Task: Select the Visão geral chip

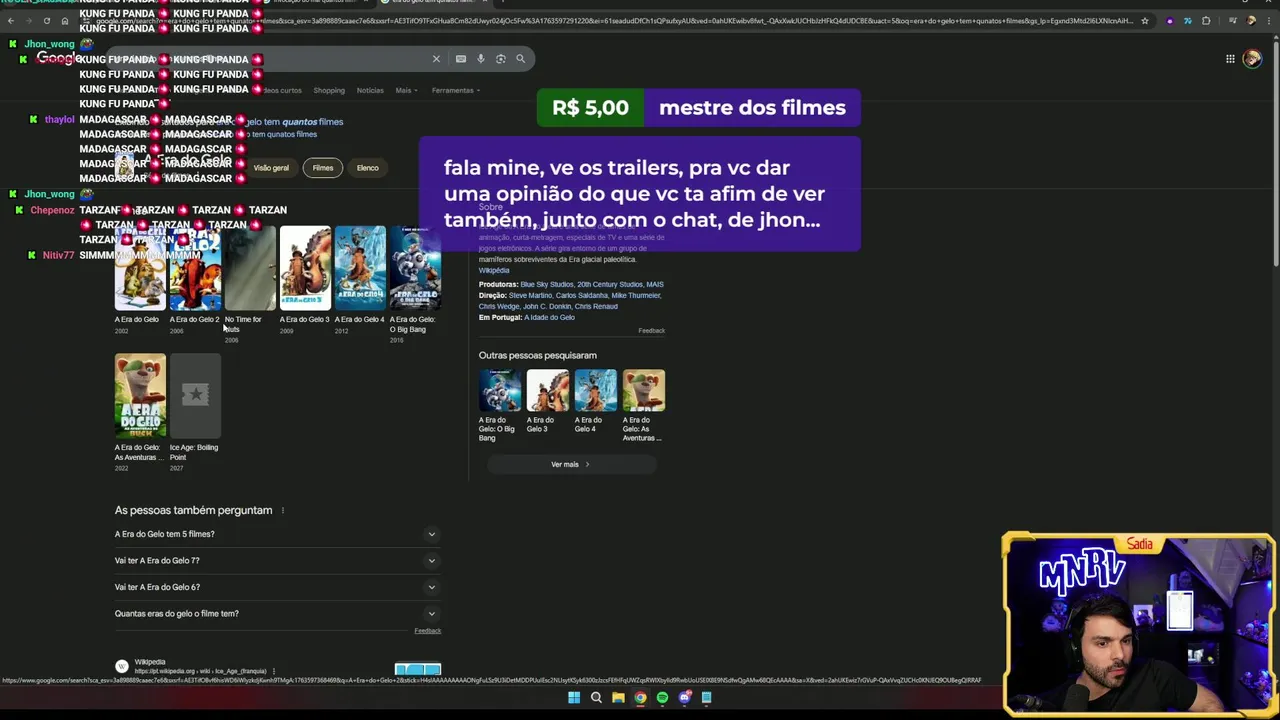Action: [271, 168]
